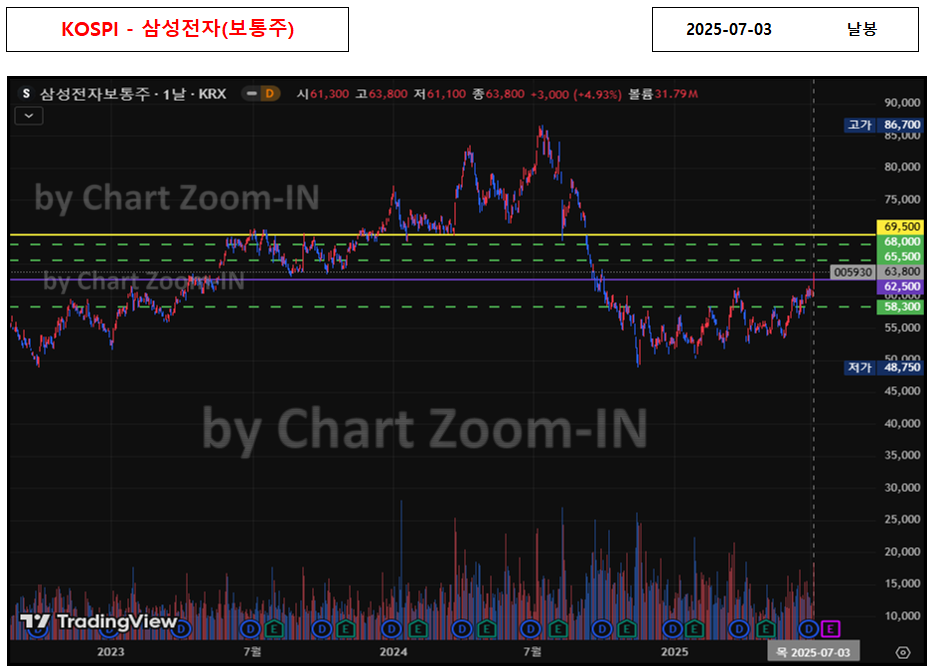935x671 pixels.
Task: Click the gray 63,800 current price label
Action: point(900,271)
